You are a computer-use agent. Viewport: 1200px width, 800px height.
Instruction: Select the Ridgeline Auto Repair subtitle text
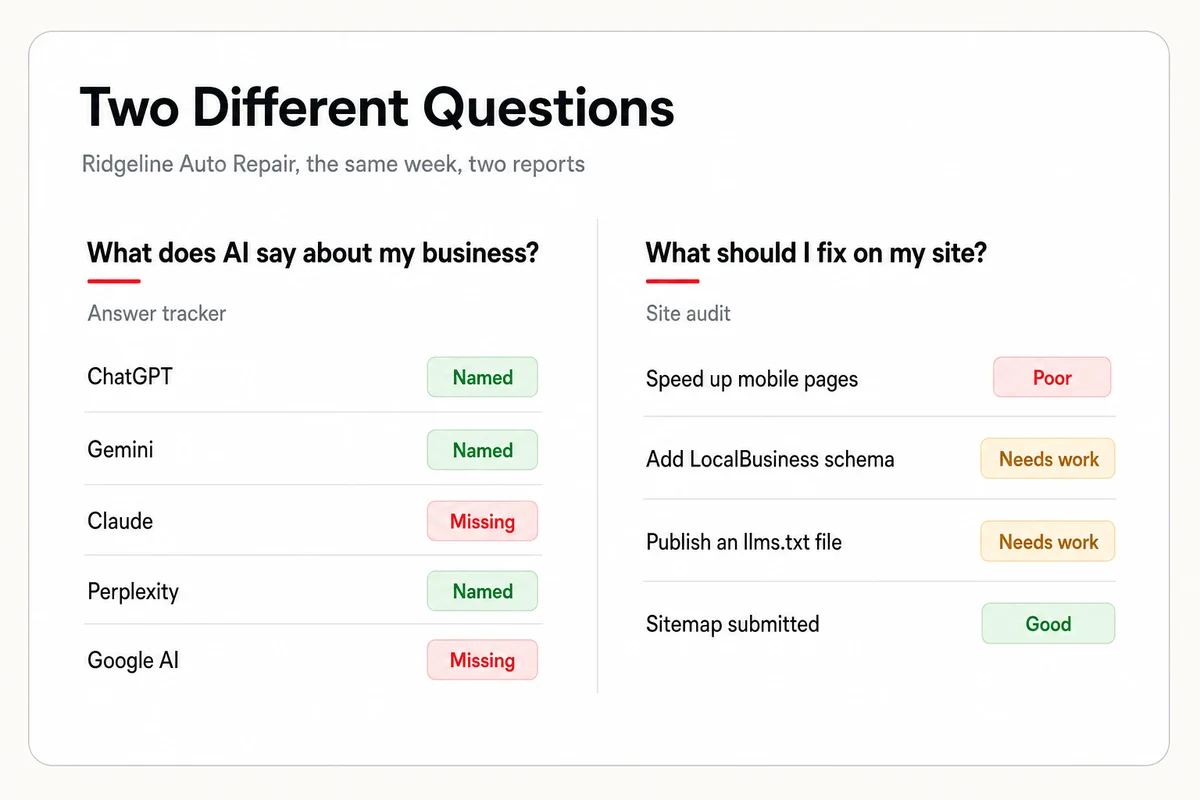[333, 164]
